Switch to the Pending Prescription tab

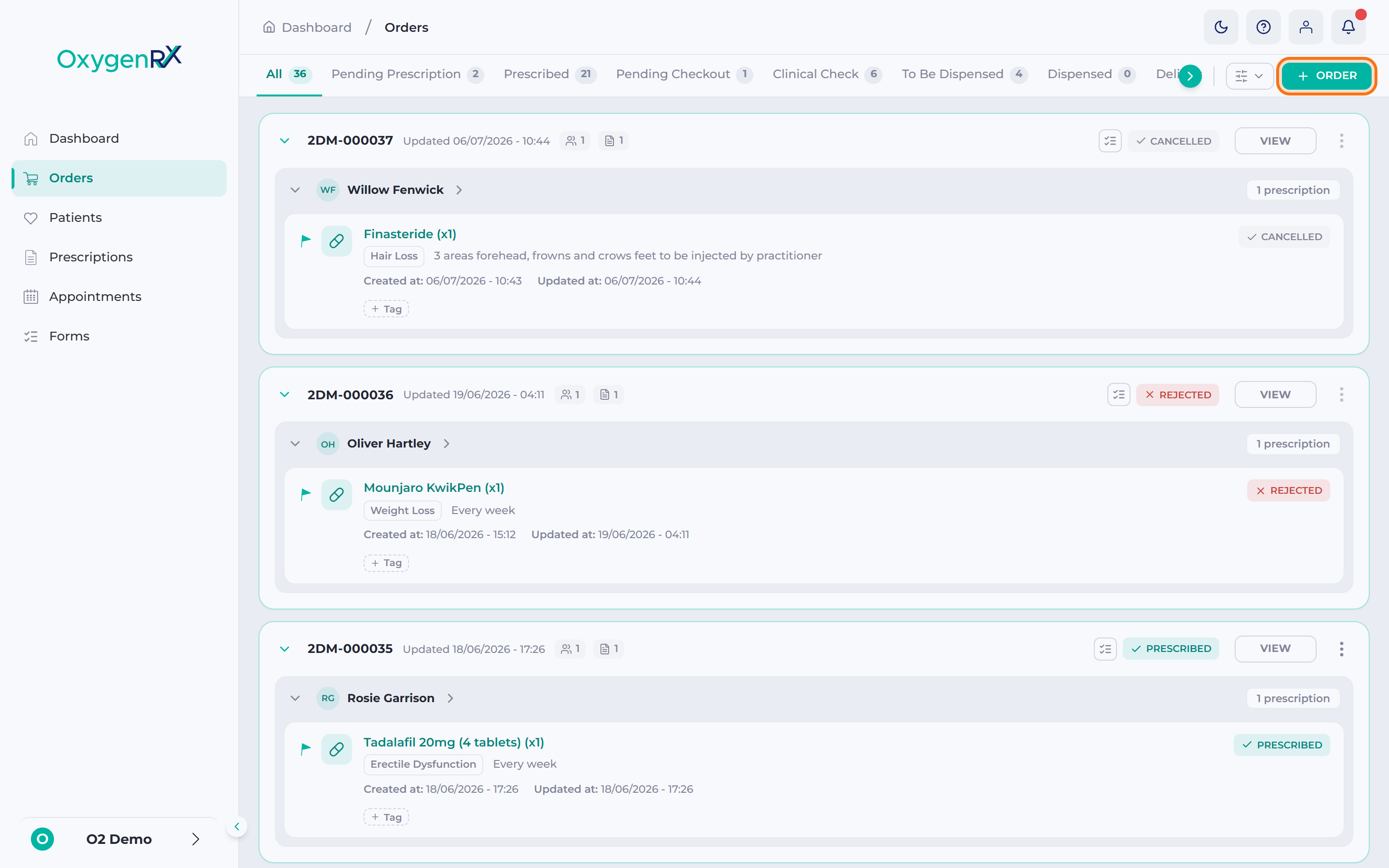[408, 74]
